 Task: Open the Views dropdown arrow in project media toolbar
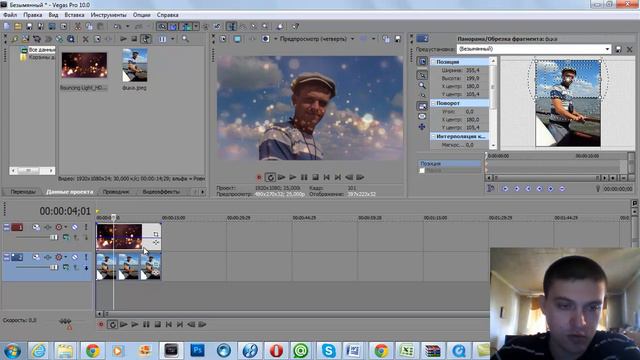coord(172,39)
